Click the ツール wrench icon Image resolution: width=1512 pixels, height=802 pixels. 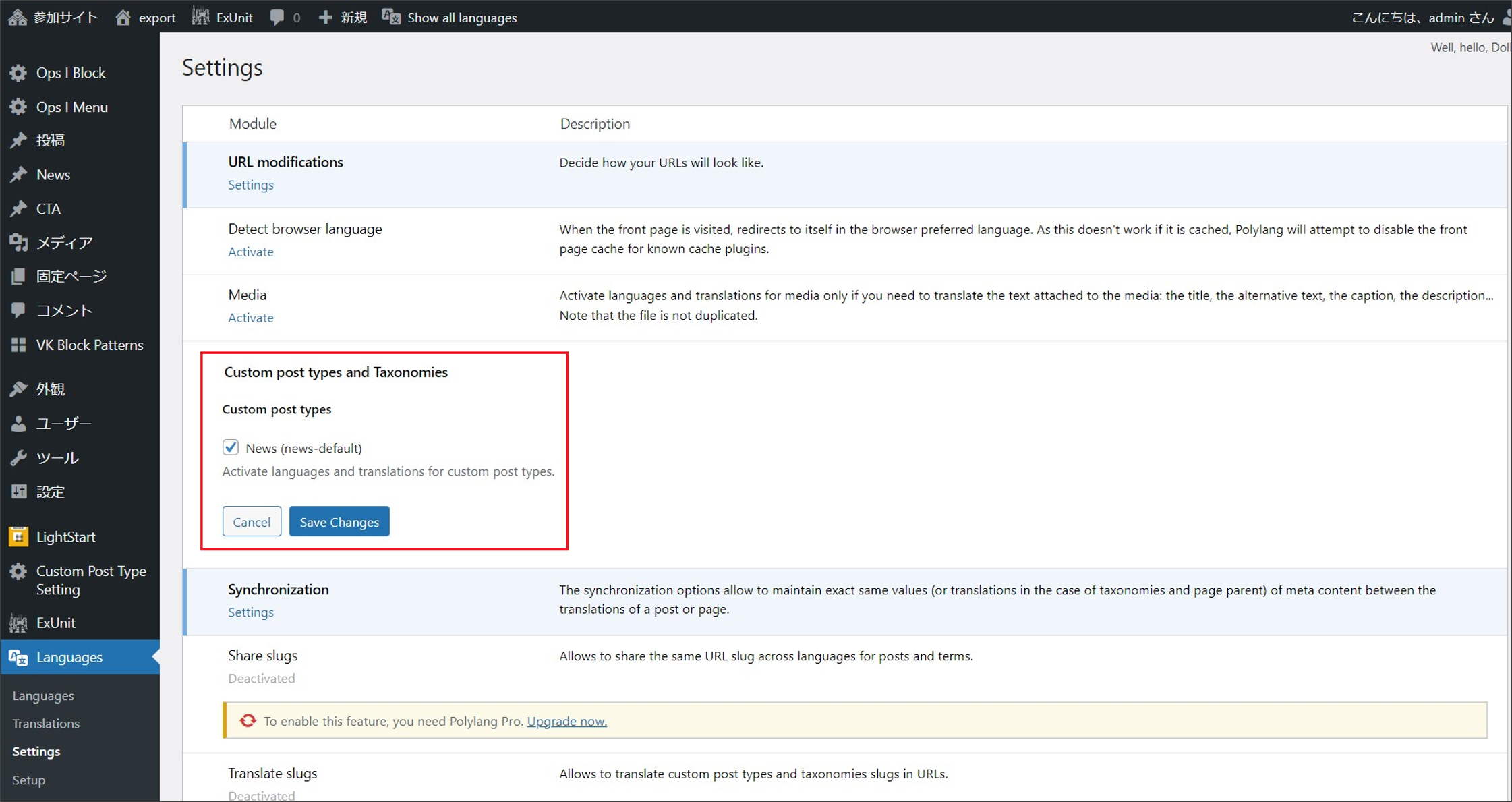pos(18,457)
